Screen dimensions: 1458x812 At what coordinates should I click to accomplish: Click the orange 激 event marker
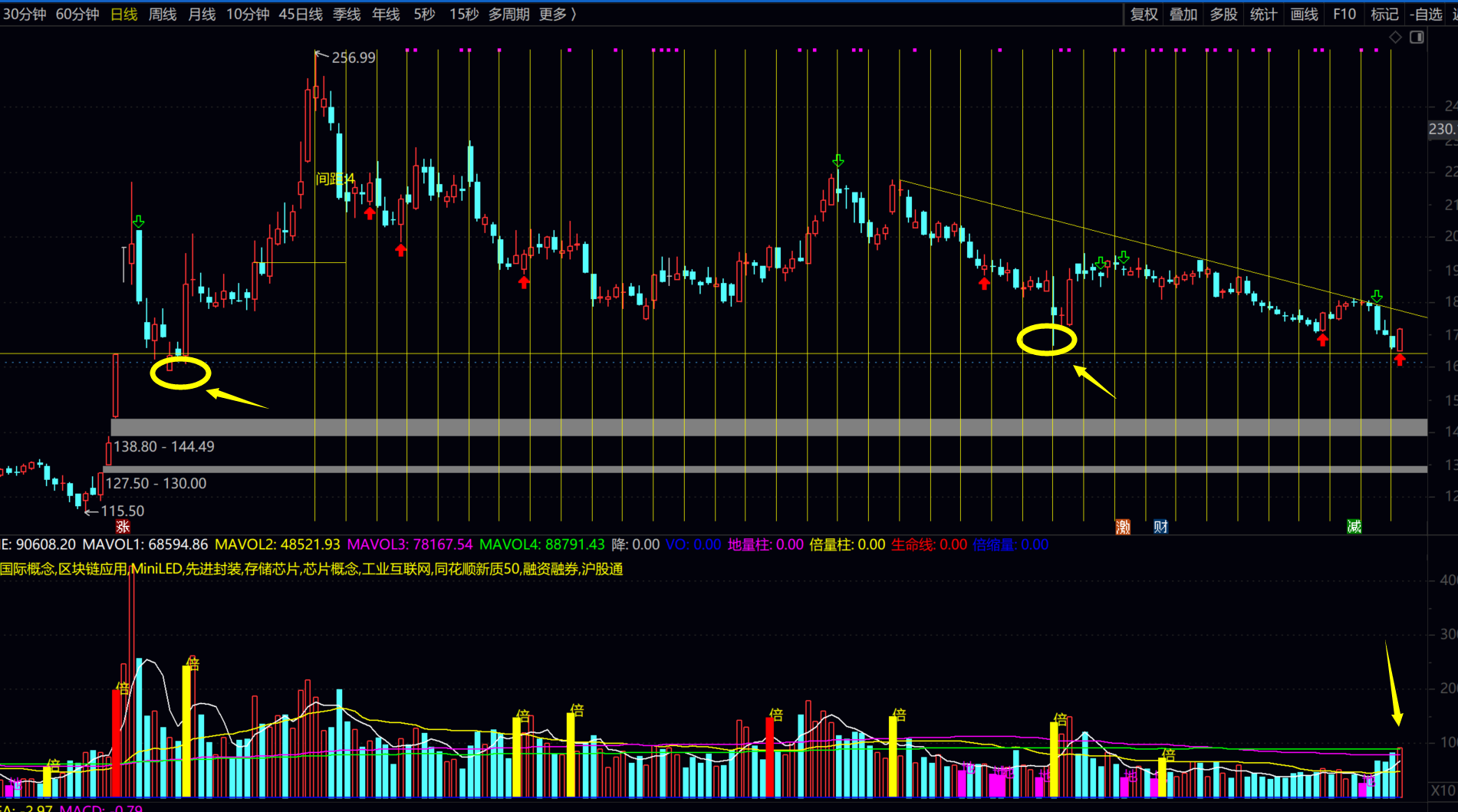click(1123, 526)
